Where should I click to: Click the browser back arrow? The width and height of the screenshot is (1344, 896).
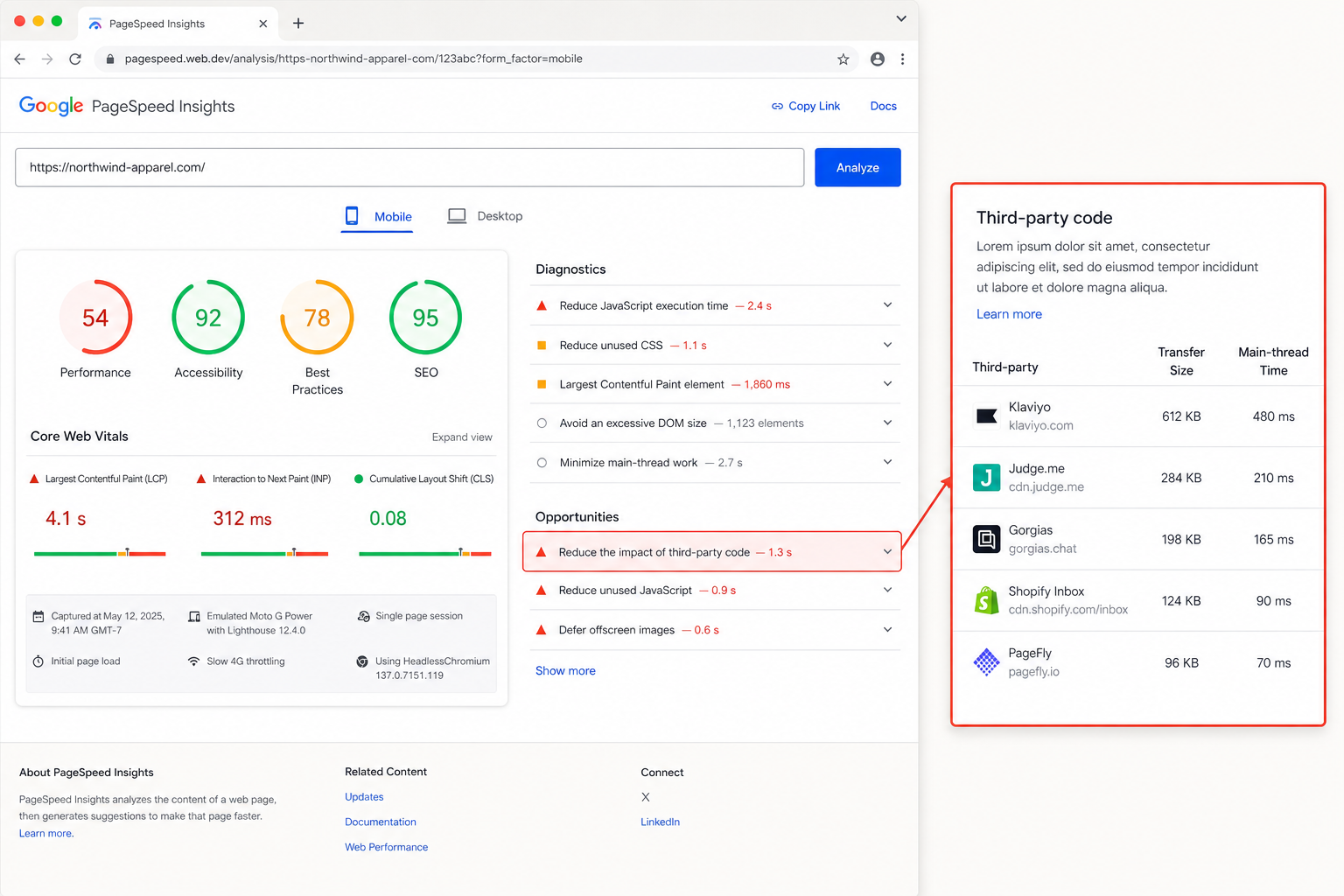tap(19, 59)
